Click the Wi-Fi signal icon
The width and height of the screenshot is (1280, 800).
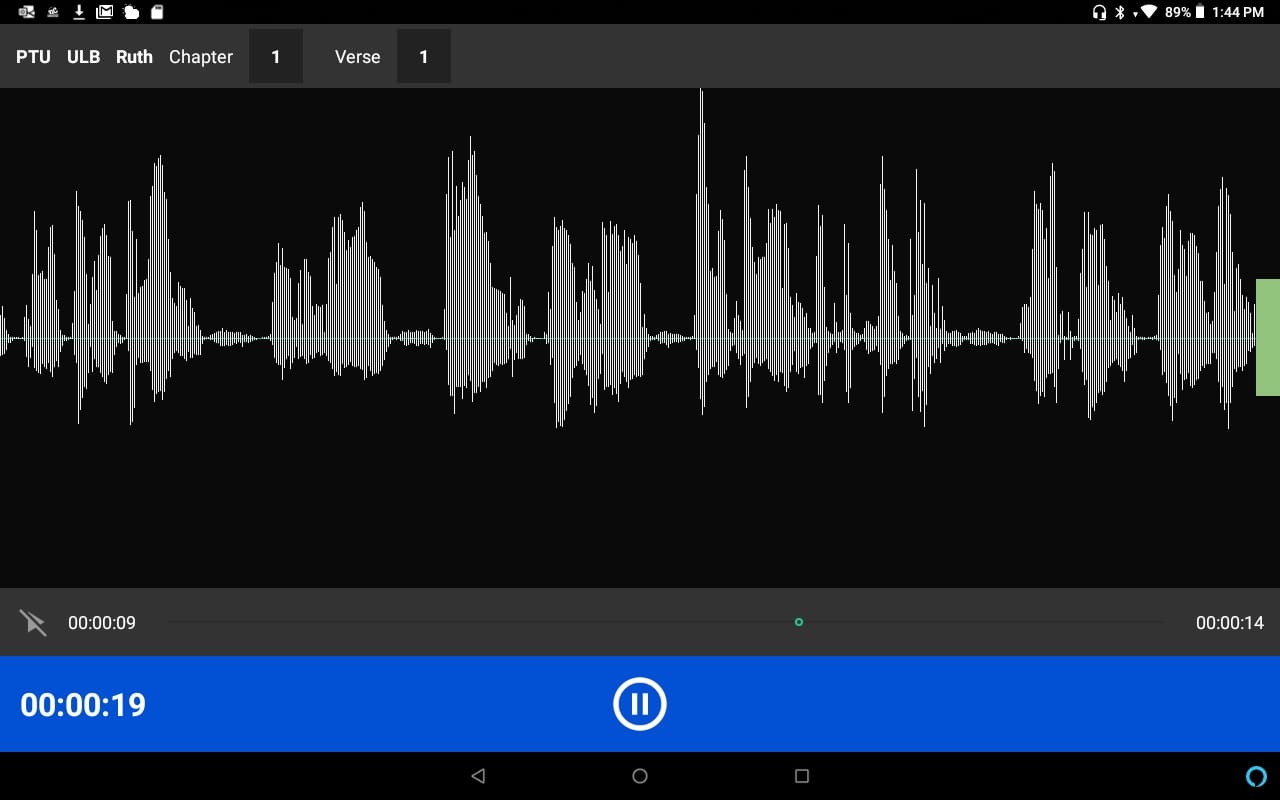click(x=1149, y=12)
